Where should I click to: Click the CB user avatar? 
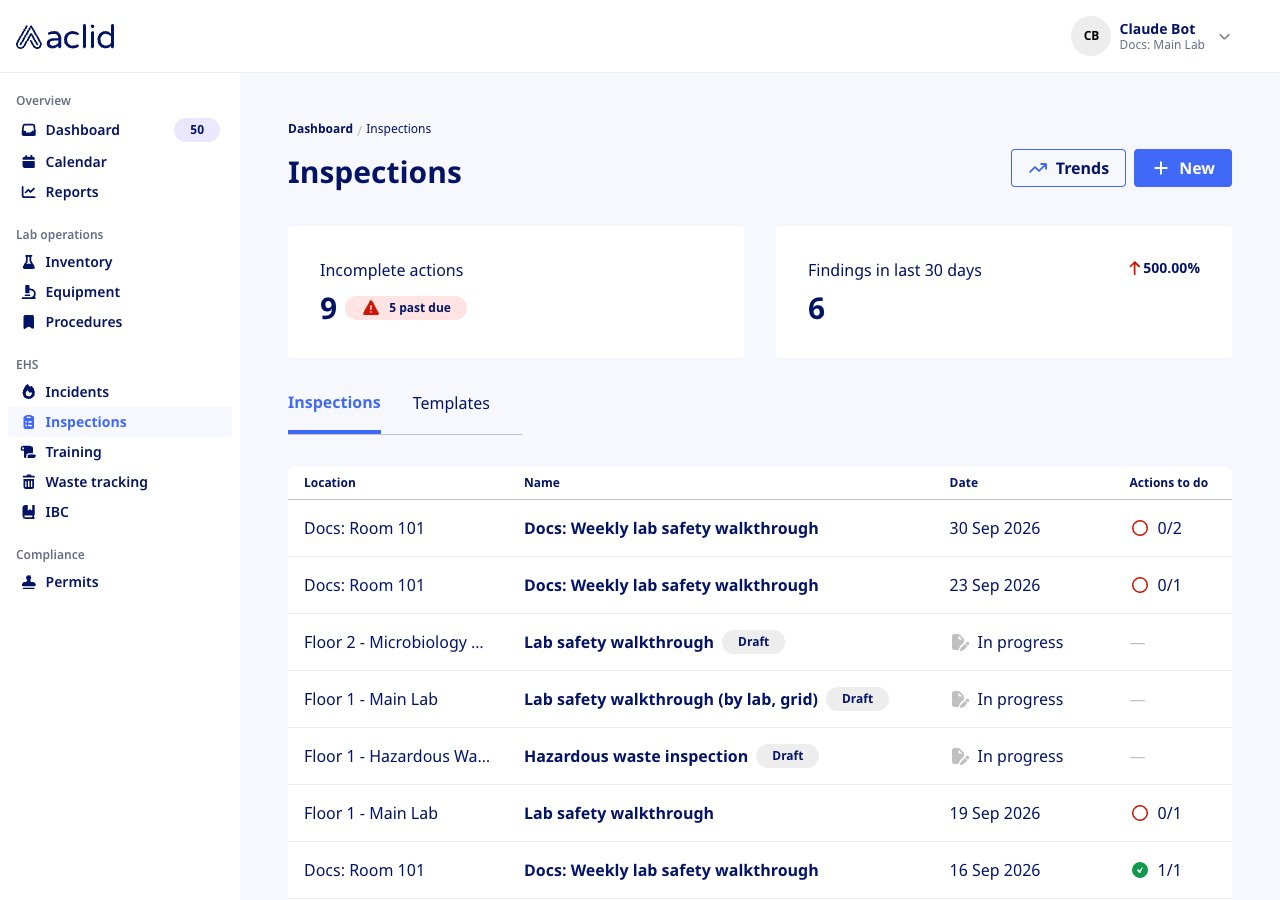click(1091, 36)
